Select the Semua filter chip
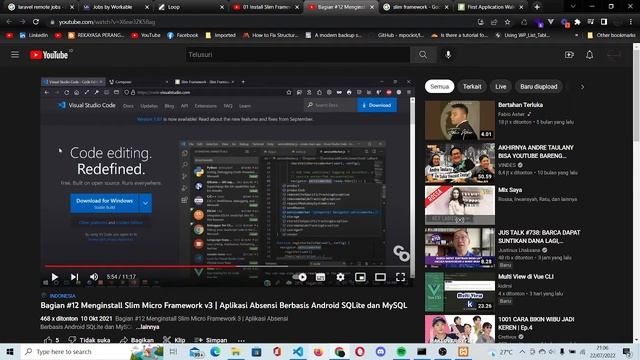 click(x=439, y=87)
